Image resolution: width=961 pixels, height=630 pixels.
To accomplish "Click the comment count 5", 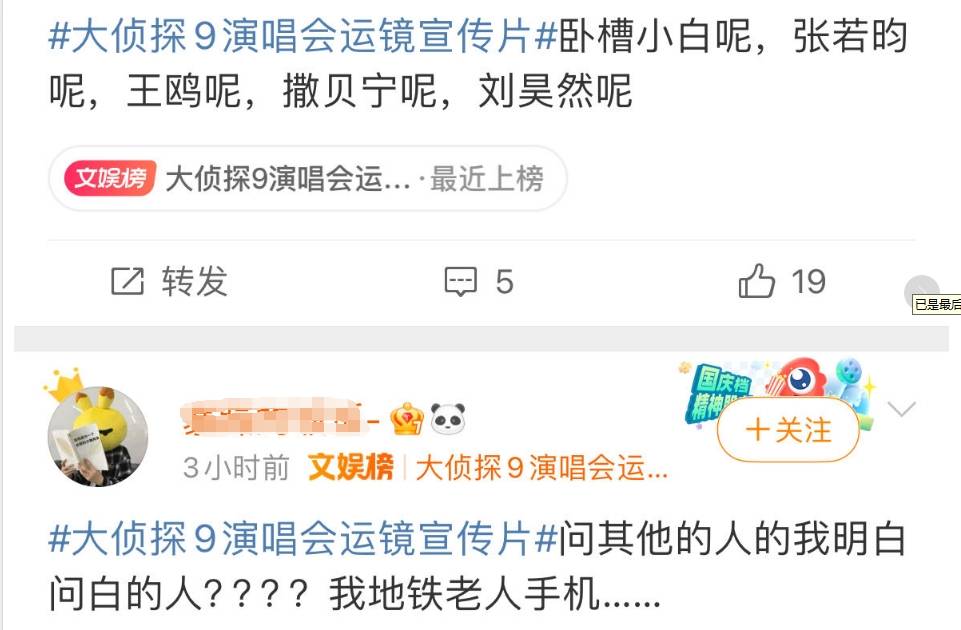I will point(504,282).
